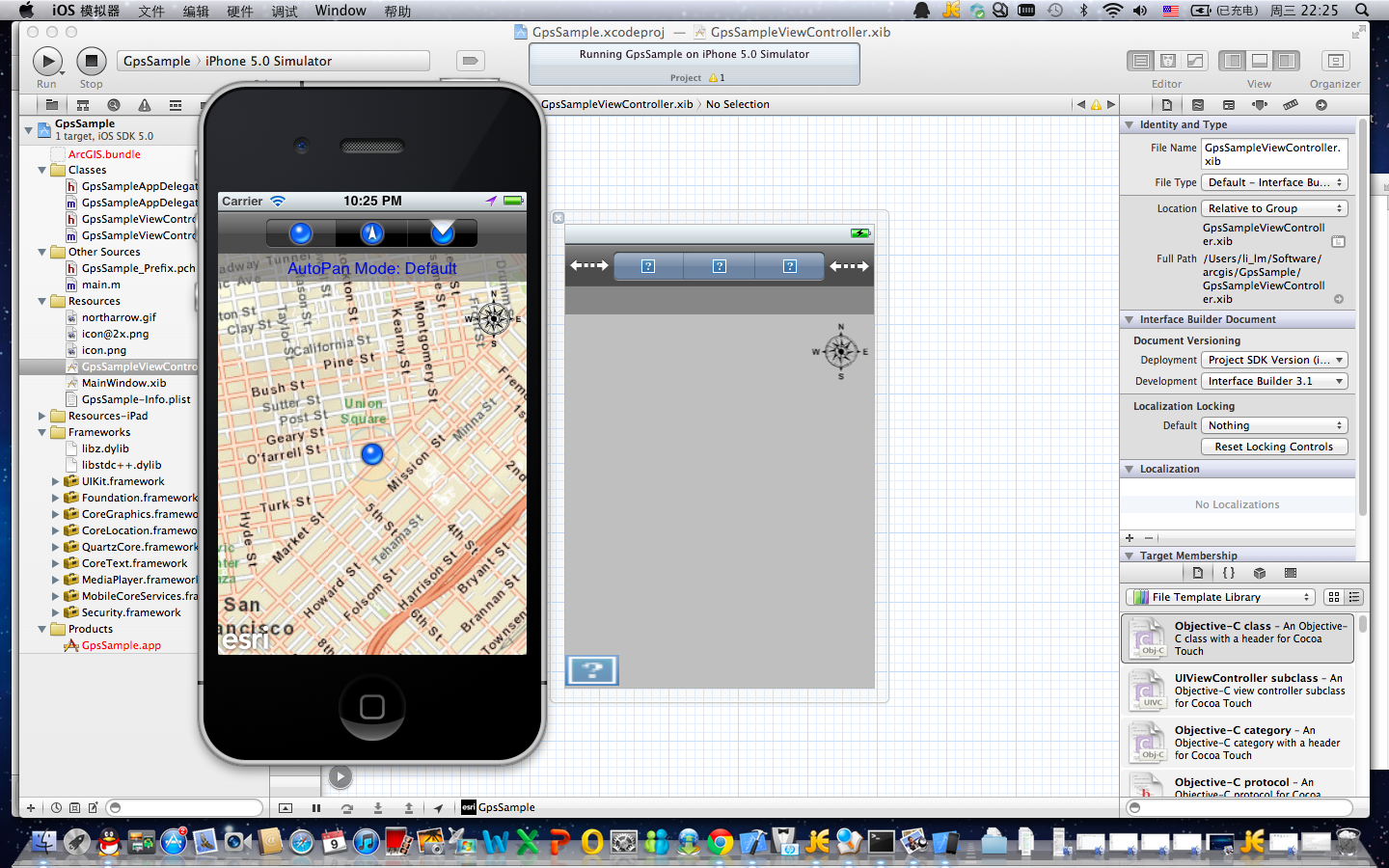Click Reset Locking Controls button
Viewport: 1389px width, 868px height.
pos(1273,447)
